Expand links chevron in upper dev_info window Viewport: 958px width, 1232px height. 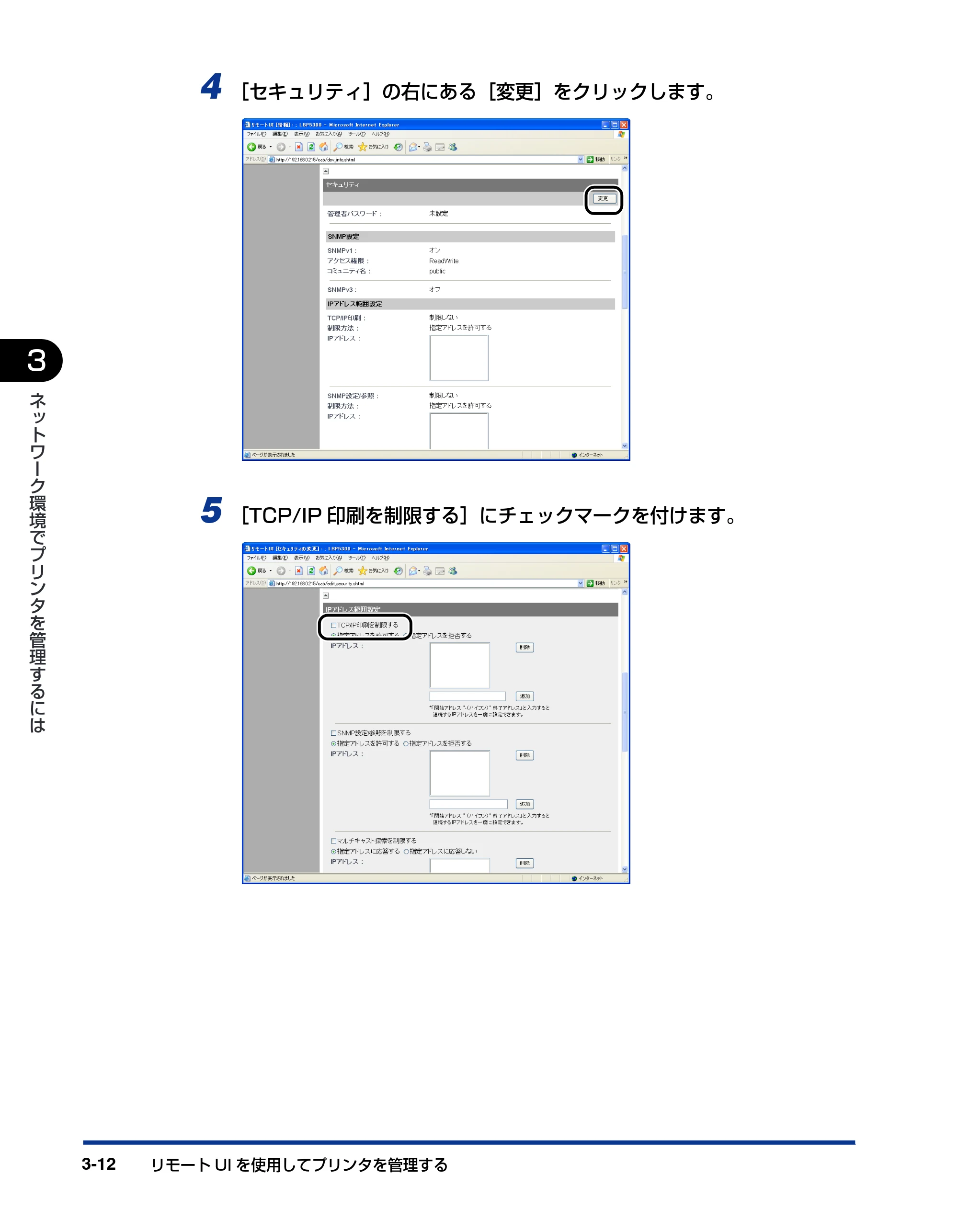point(625,159)
